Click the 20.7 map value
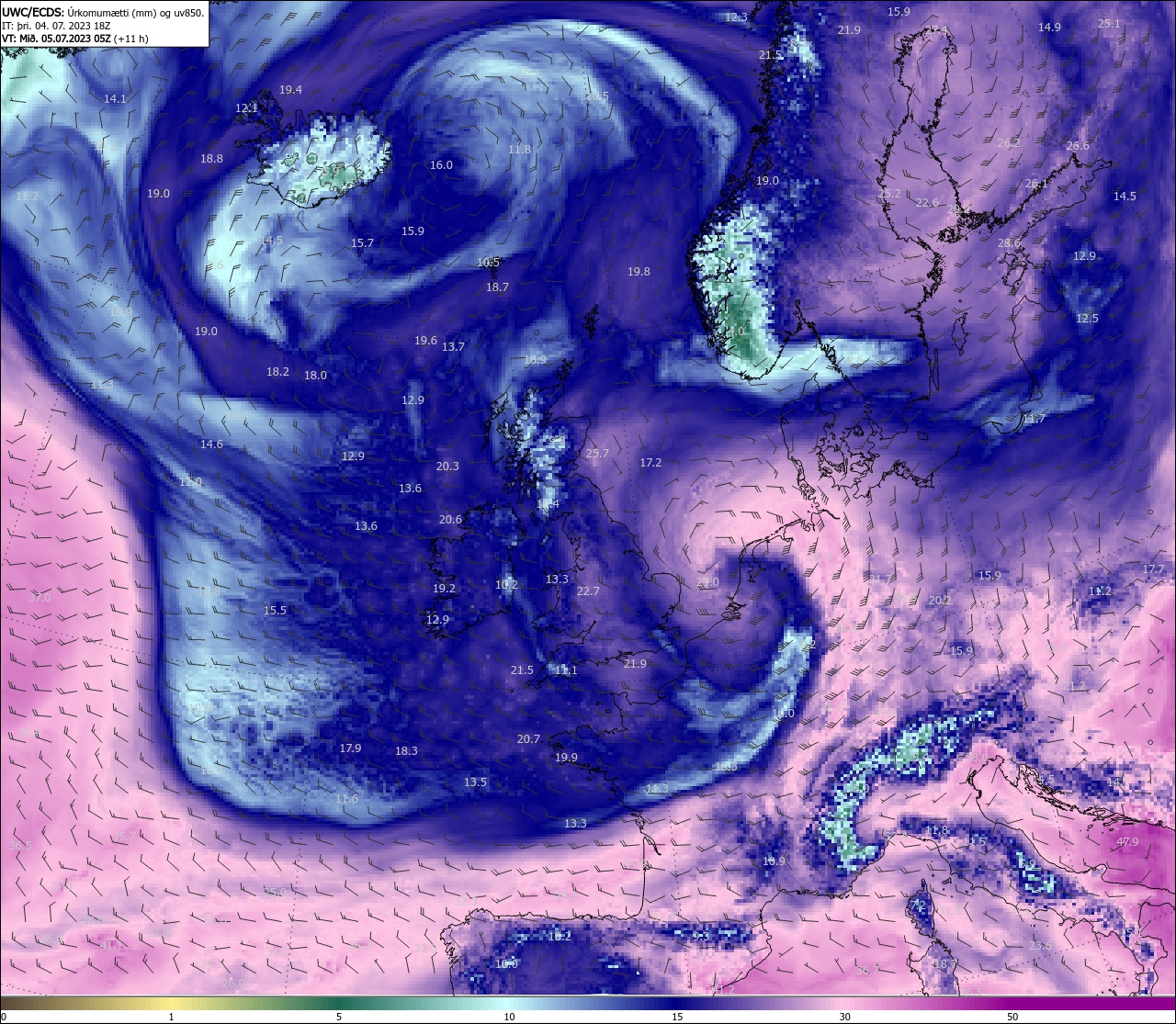Viewport: 1176px width, 1024px height. tap(528, 738)
